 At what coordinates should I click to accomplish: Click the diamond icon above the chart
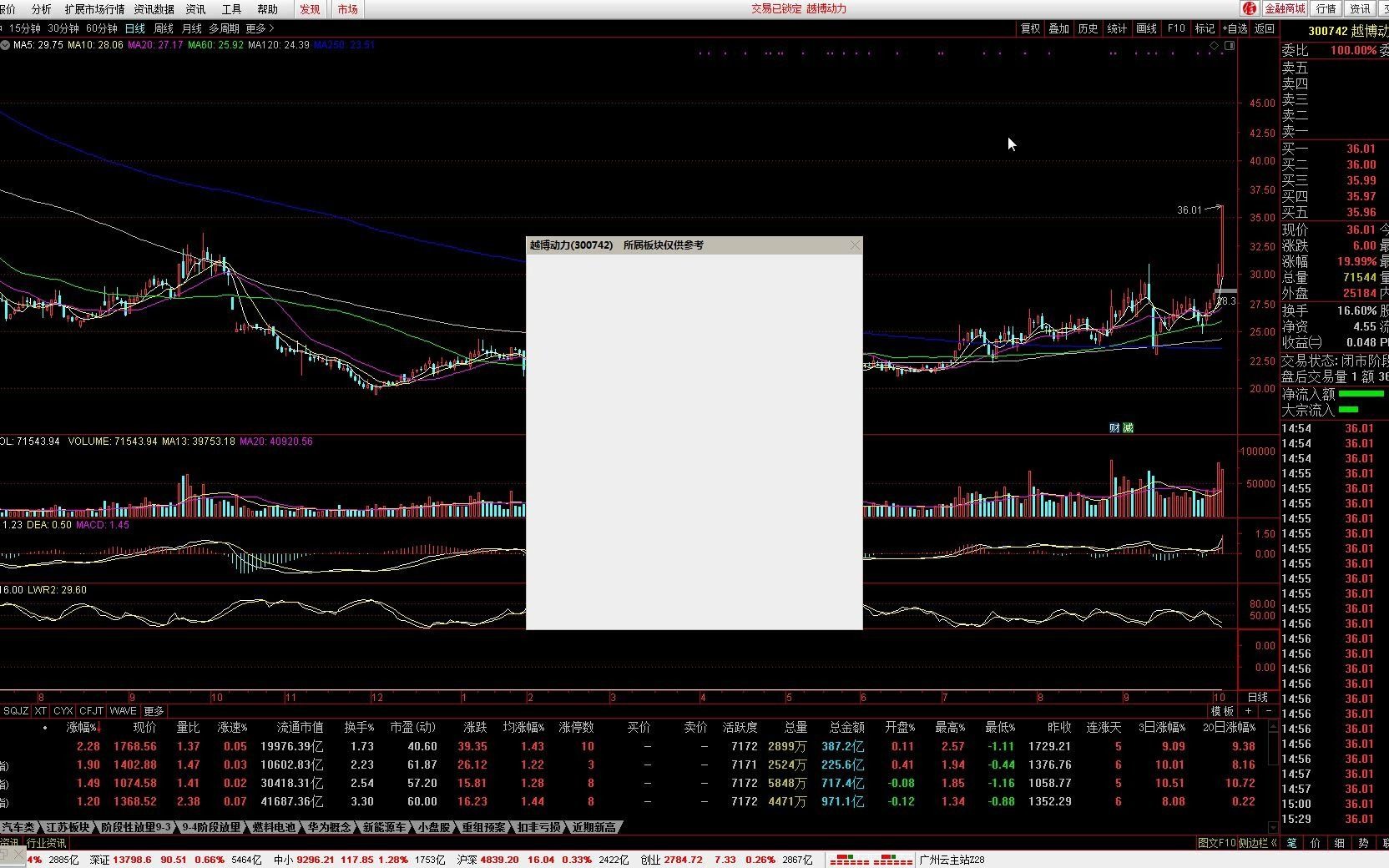[x=1215, y=46]
